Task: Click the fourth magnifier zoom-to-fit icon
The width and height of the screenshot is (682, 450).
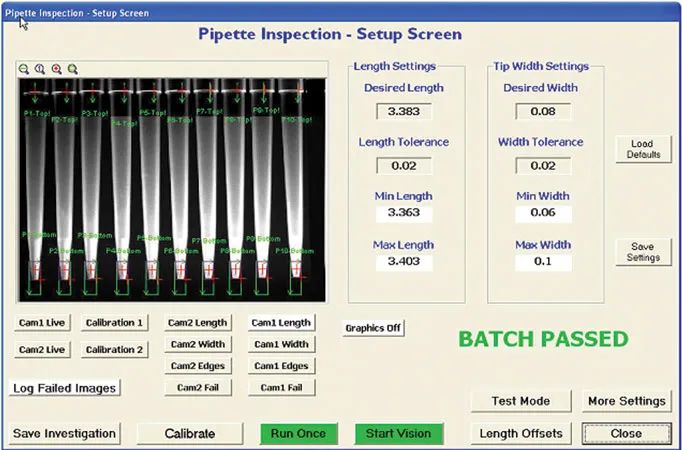Action: (73, 69)
